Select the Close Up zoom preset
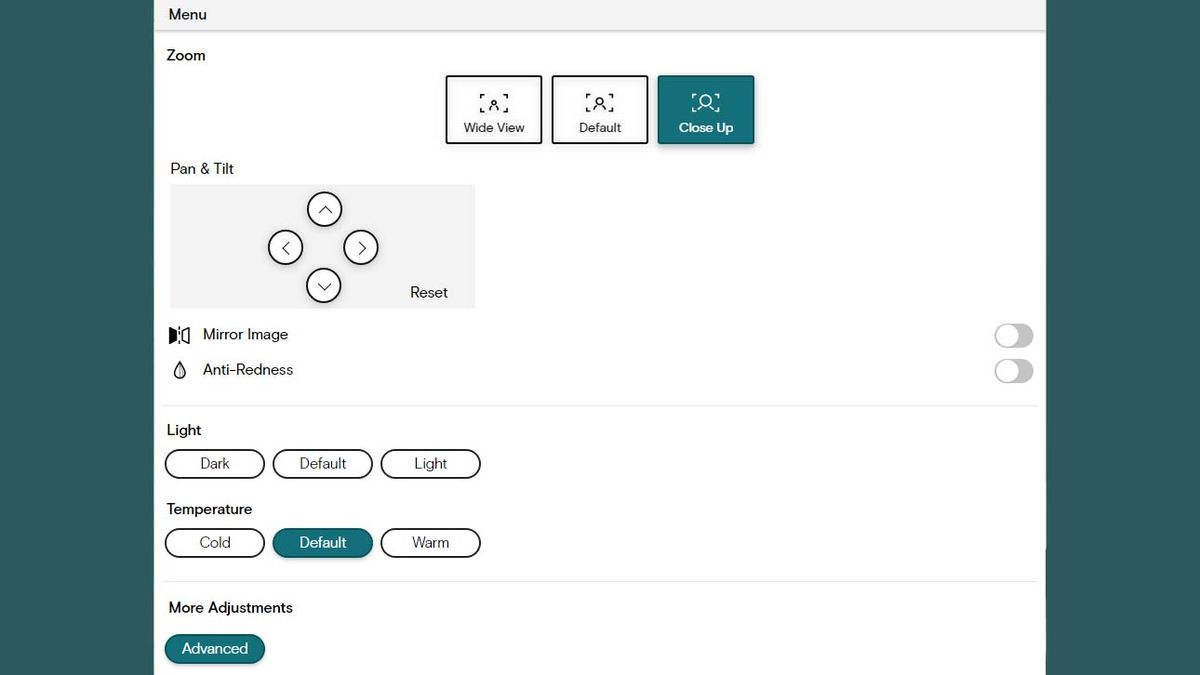The image size is (1200, 675). tap(706, 110)
